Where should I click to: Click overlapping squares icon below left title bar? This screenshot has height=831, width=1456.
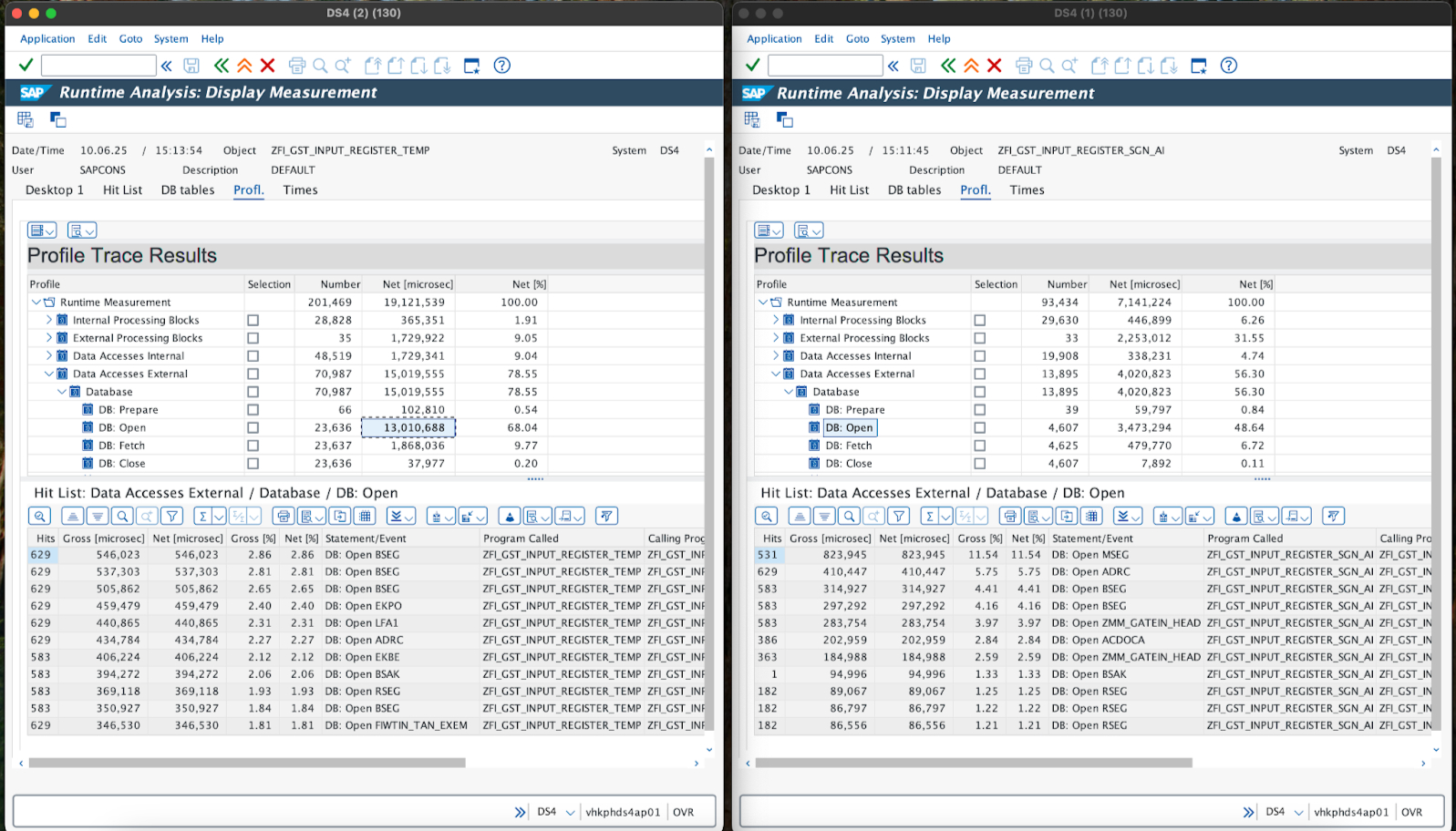(57, 119)
